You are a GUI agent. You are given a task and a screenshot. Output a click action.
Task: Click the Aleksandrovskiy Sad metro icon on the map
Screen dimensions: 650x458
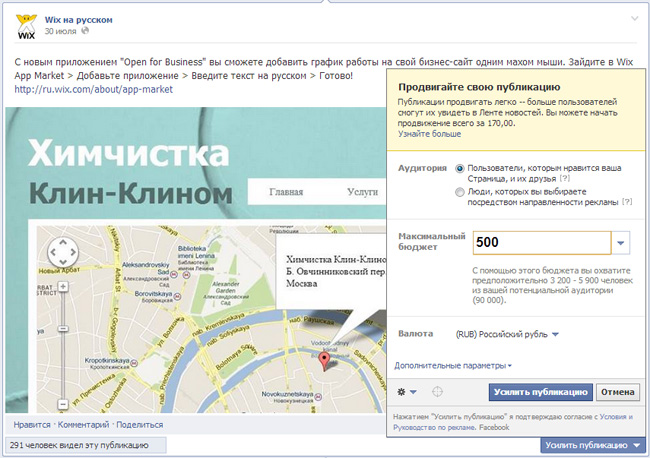[x=174, y=274]
